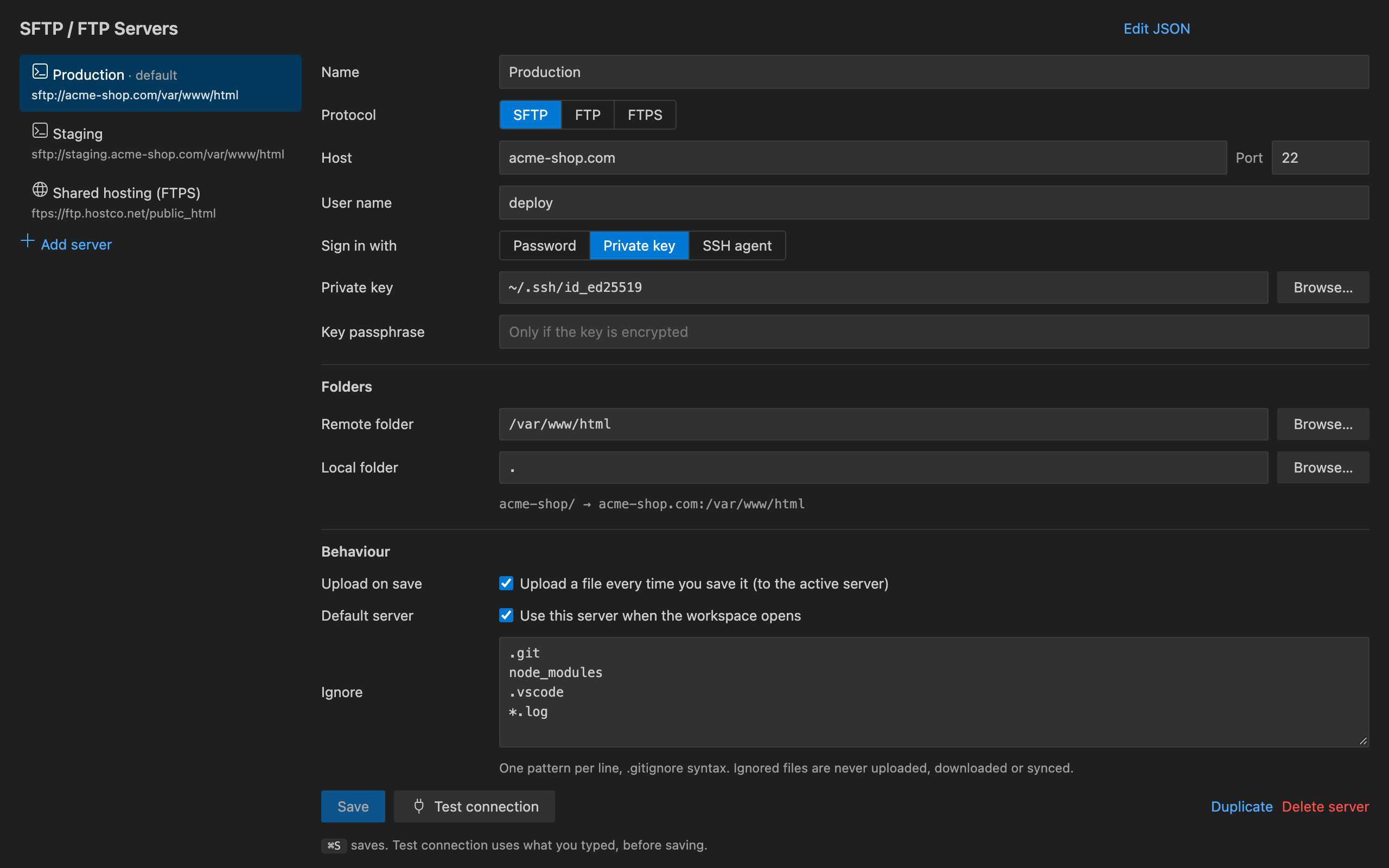Select the Production server entry
This screenshot has height=868, width=1389.
point(160,83)
